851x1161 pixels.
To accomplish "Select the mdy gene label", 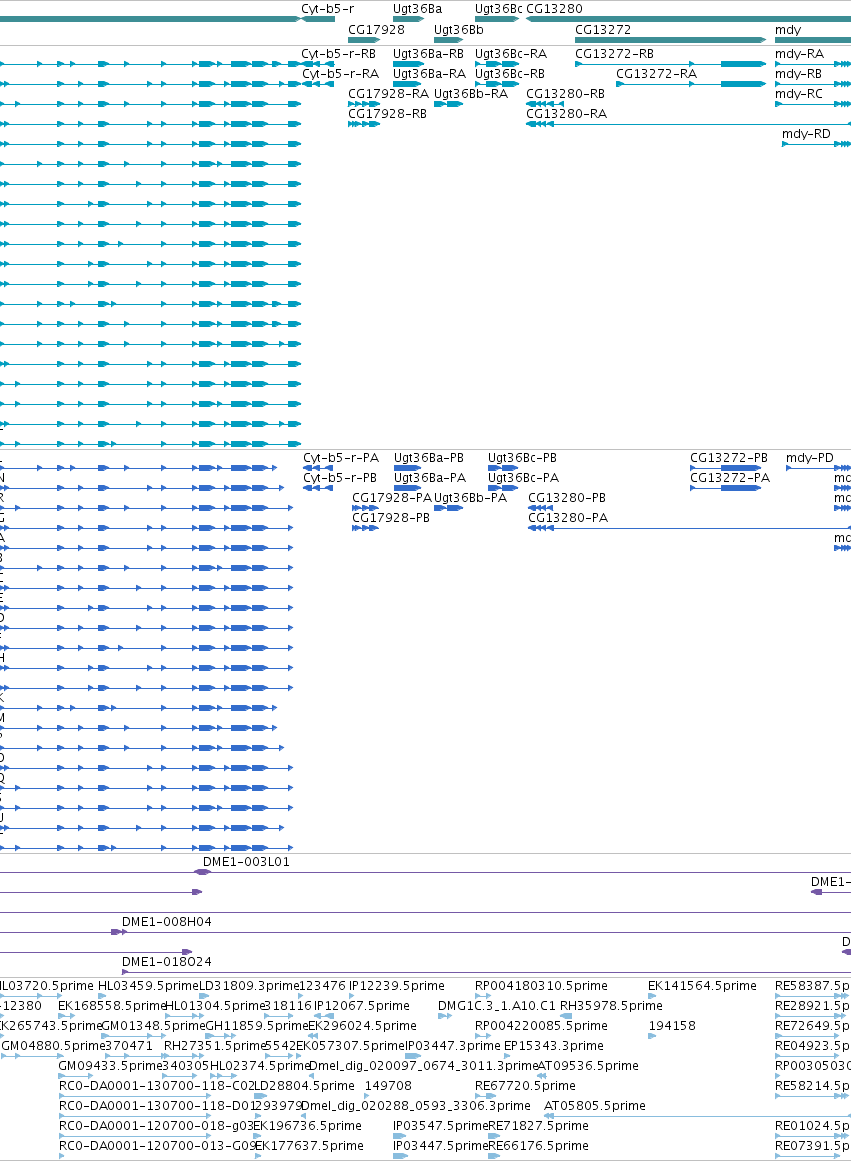I will (x=788, y=30).
